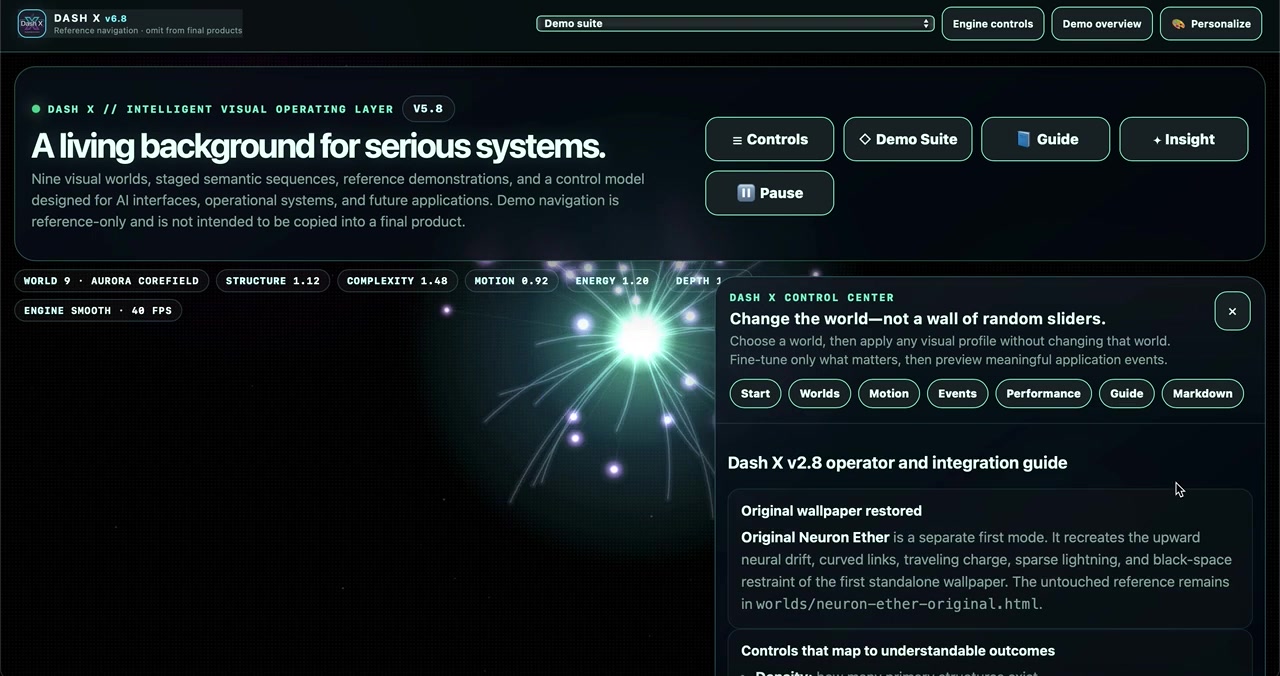Click the Personalize palette button

click(1211, 23)
